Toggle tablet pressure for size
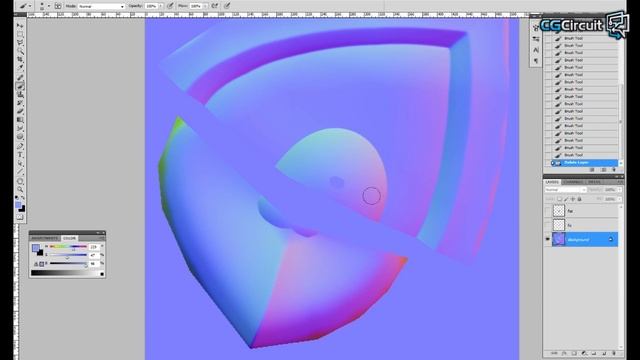This screenshot has width=640, height=360. click(227, 6)
